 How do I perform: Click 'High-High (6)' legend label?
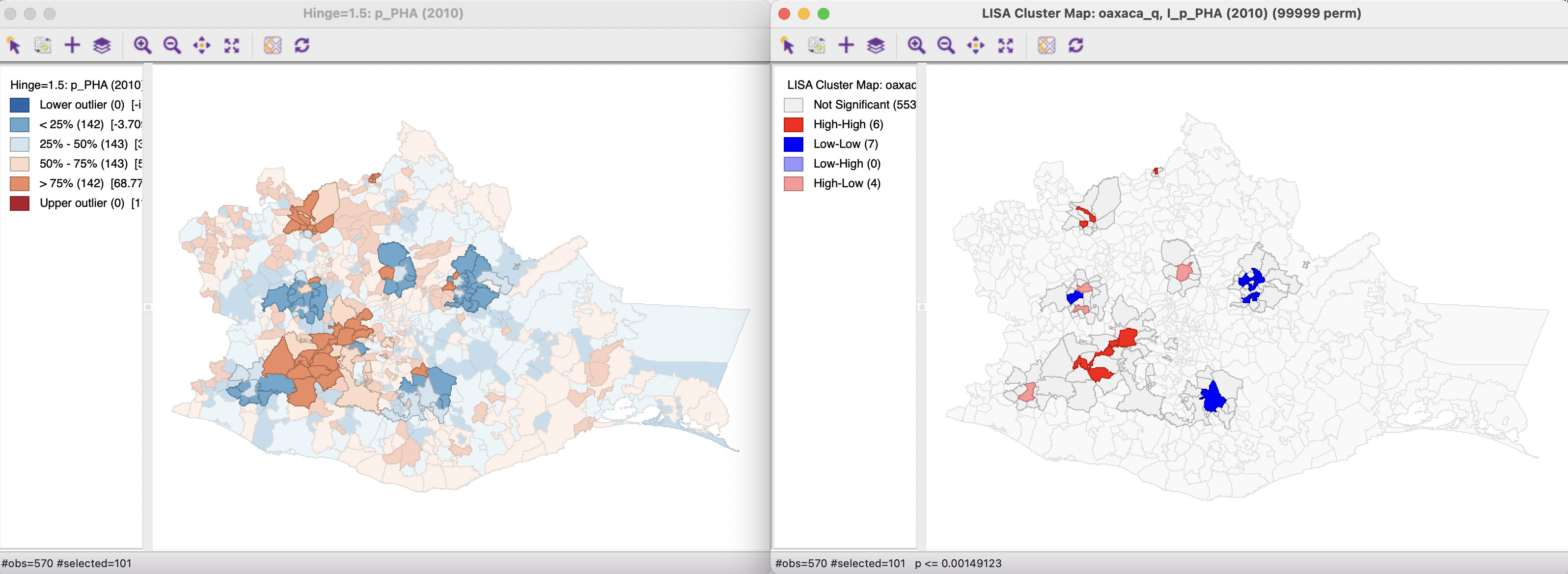(848, 124)
